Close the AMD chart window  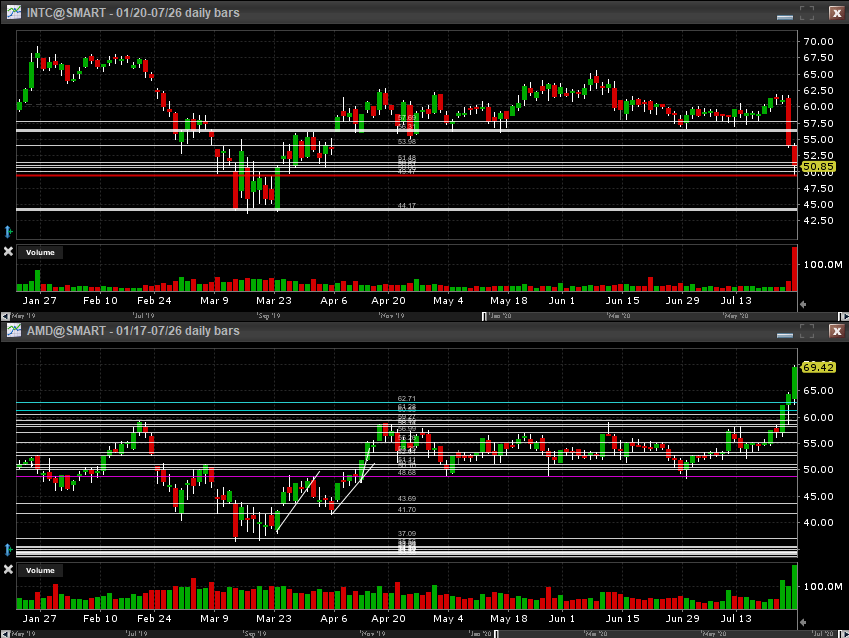point(837,331)
